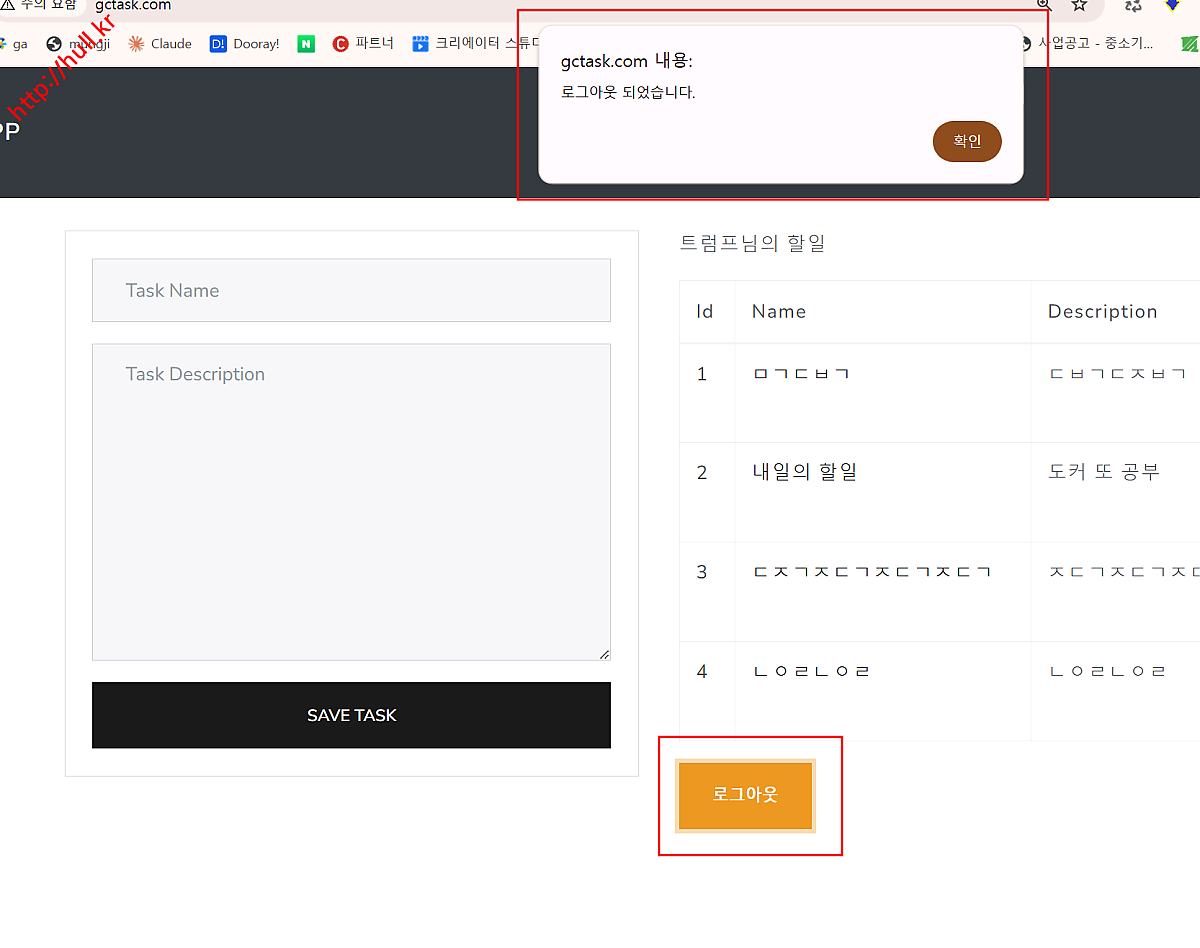Screen dimensions: 1200x948
Task: Open the 파트너 bookmark
Action: [364, 44]
